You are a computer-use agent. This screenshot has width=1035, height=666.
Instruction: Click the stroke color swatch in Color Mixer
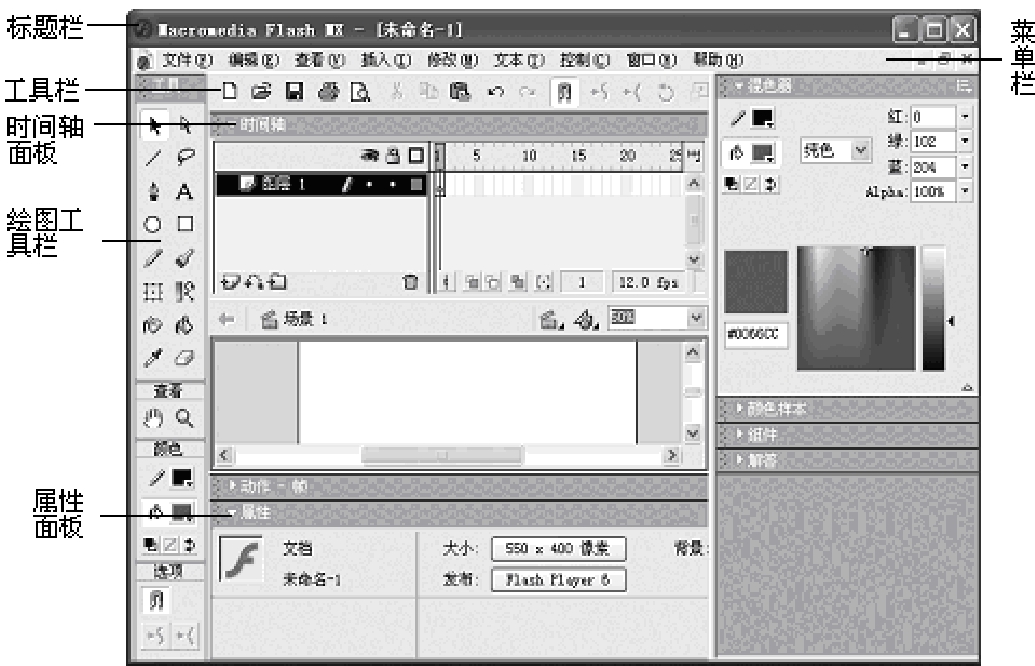[763, 119]
